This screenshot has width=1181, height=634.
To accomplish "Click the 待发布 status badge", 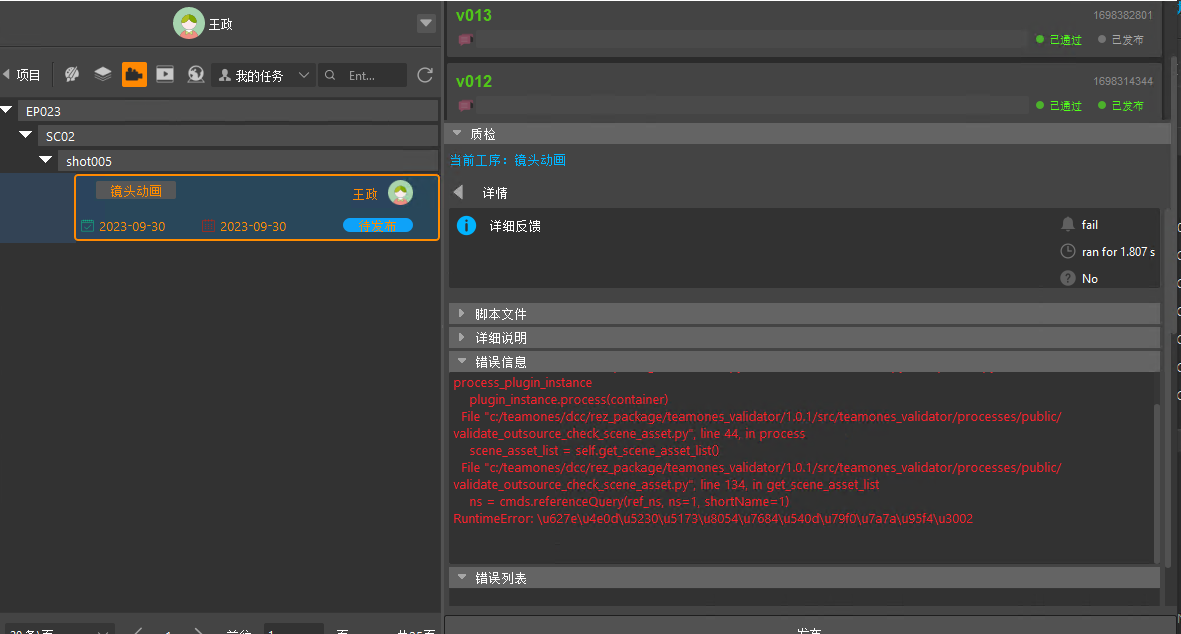I will (x=377, y=226).
